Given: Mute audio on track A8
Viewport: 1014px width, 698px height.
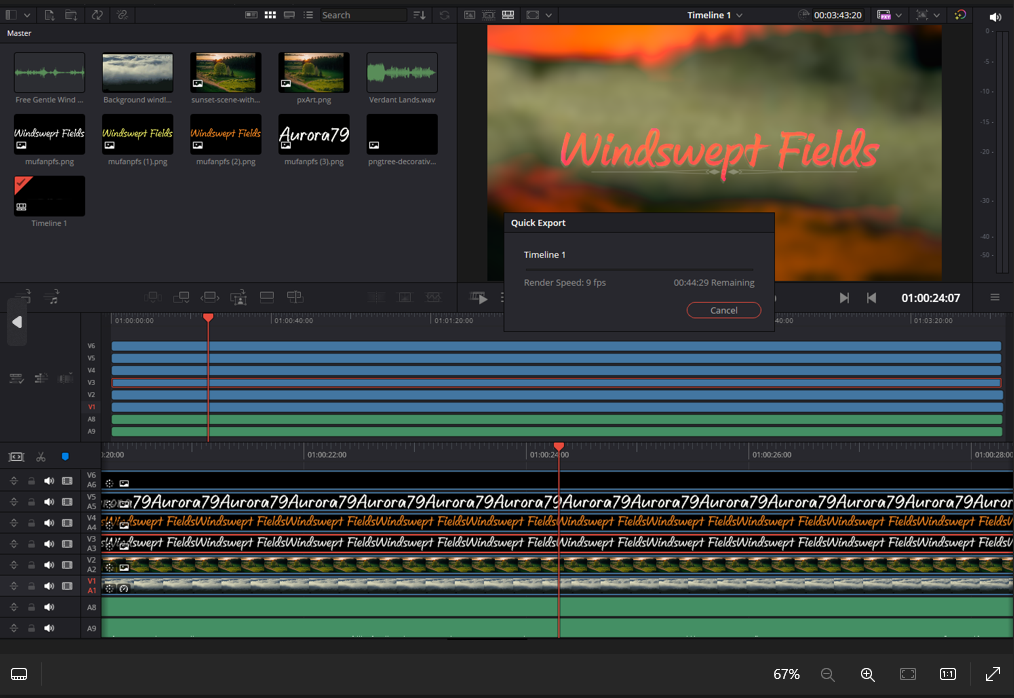Looking at the screenshot, I should (49, 607).
